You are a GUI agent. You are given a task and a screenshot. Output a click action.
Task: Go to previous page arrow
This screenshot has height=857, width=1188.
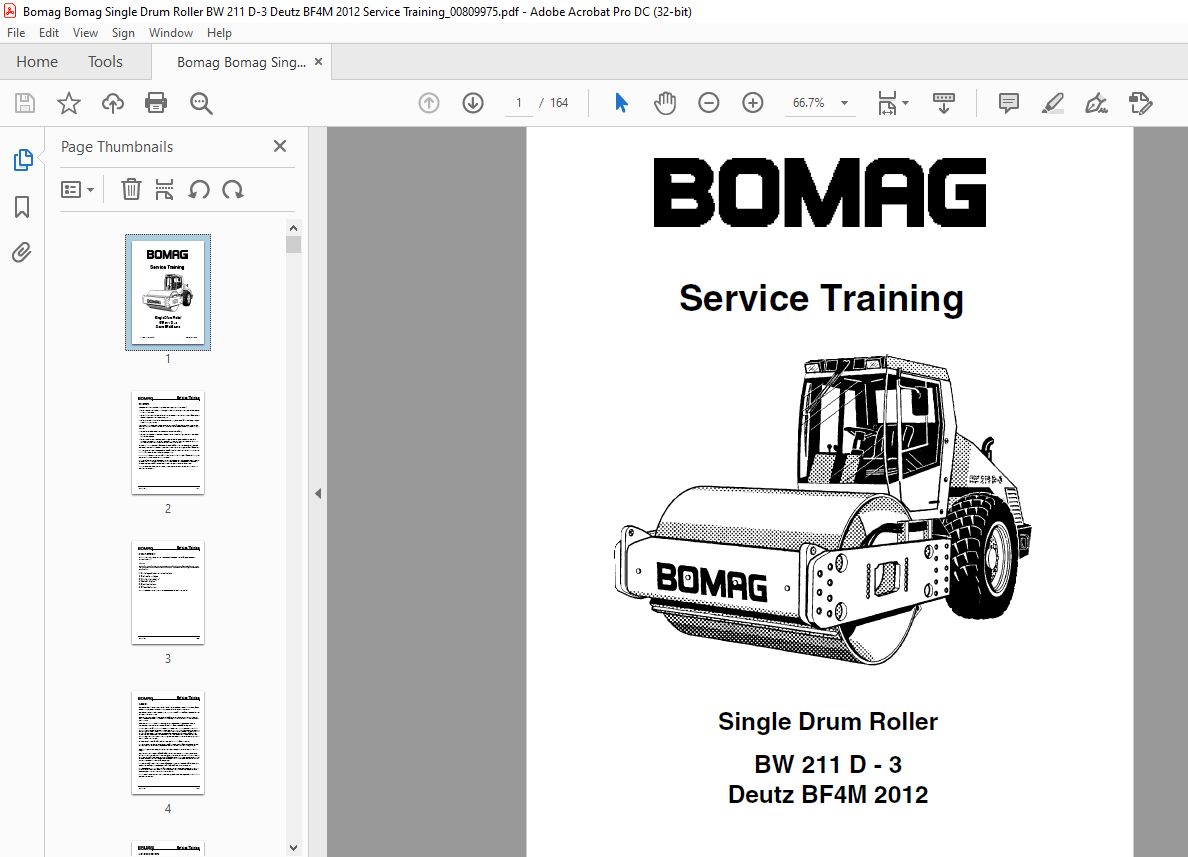click(x=429, y=103)
